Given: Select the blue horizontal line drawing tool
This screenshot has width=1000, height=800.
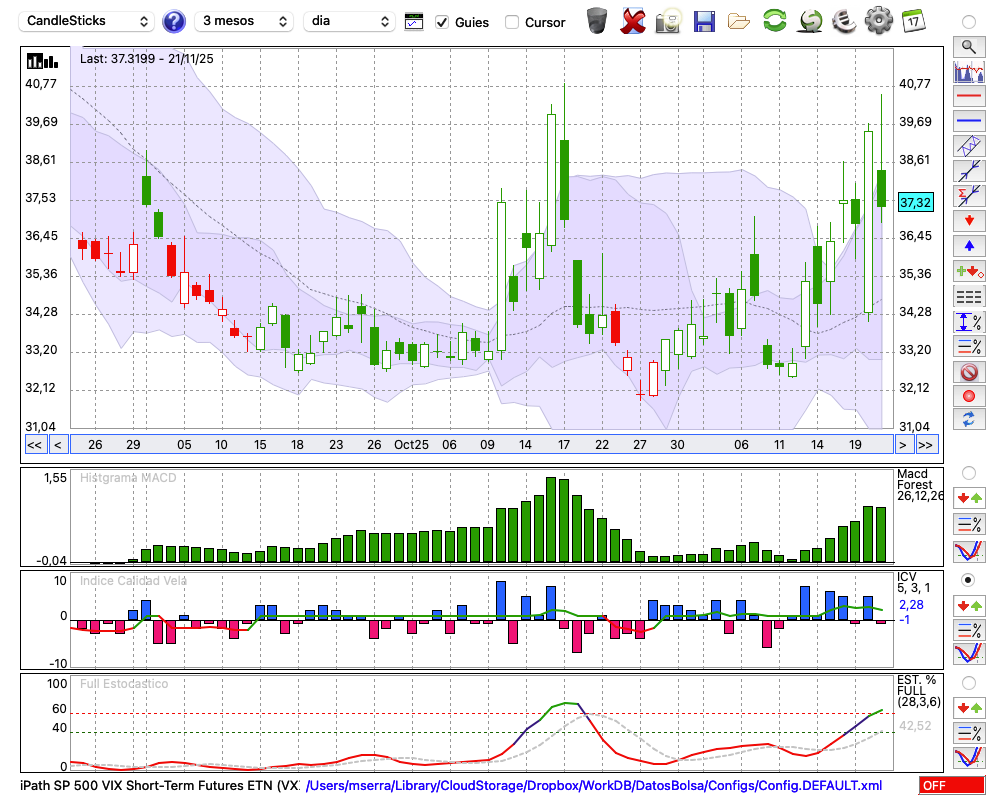Looking at the screenshot, I should [x=968, y=121].
